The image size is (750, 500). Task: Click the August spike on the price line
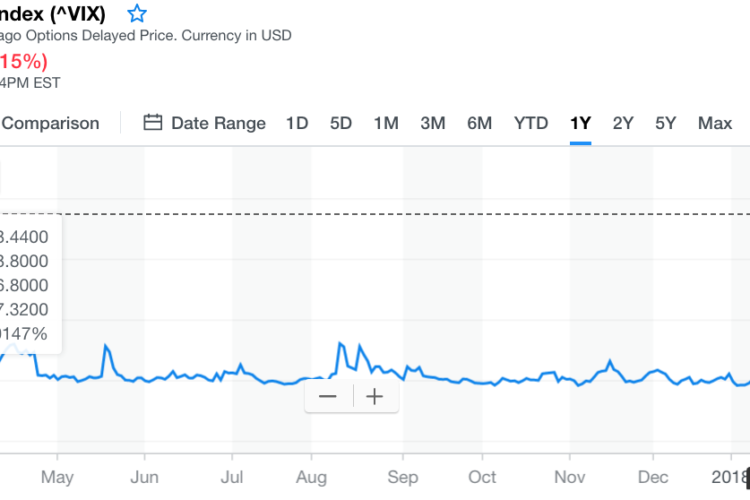(342, 344)
